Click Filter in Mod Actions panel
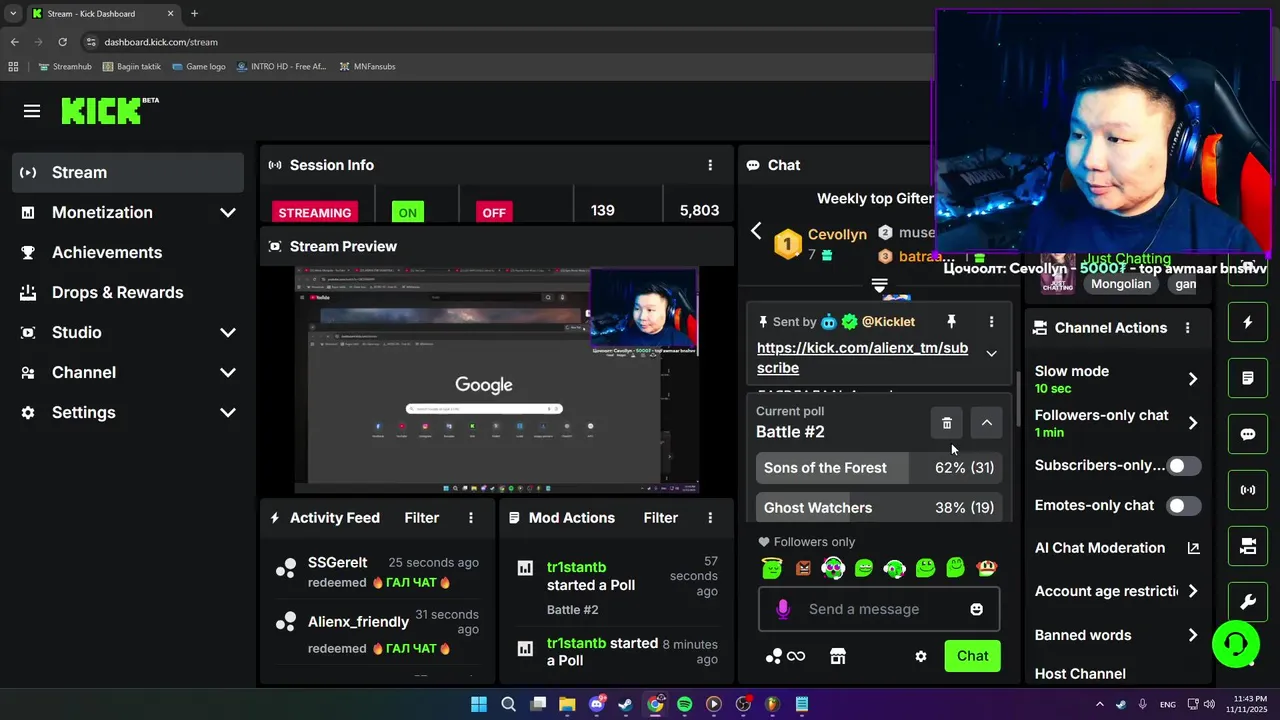1280x720 pixels. 661,518
